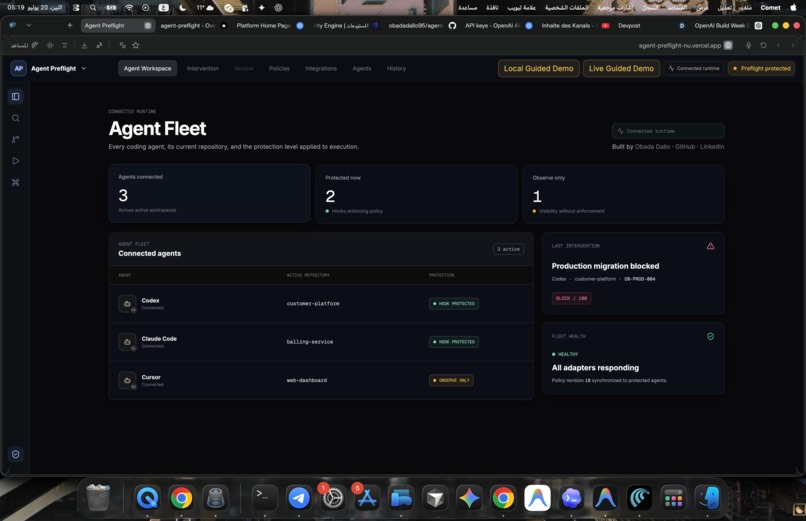Open the search icon in left sidebar

point(15,118)
